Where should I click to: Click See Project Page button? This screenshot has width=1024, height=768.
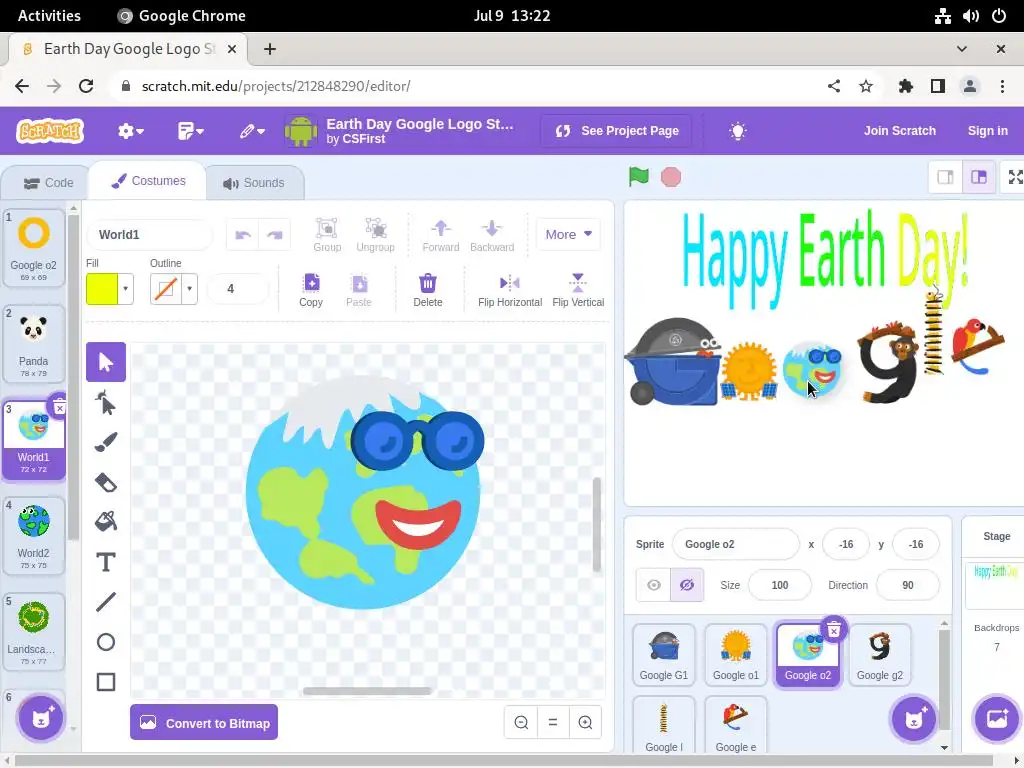coord(616,131)
